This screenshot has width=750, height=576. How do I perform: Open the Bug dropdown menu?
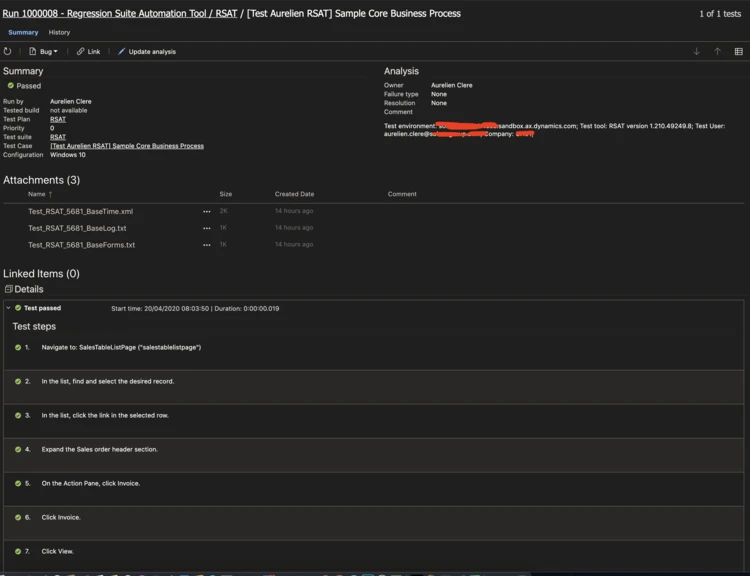pos(43,51)
